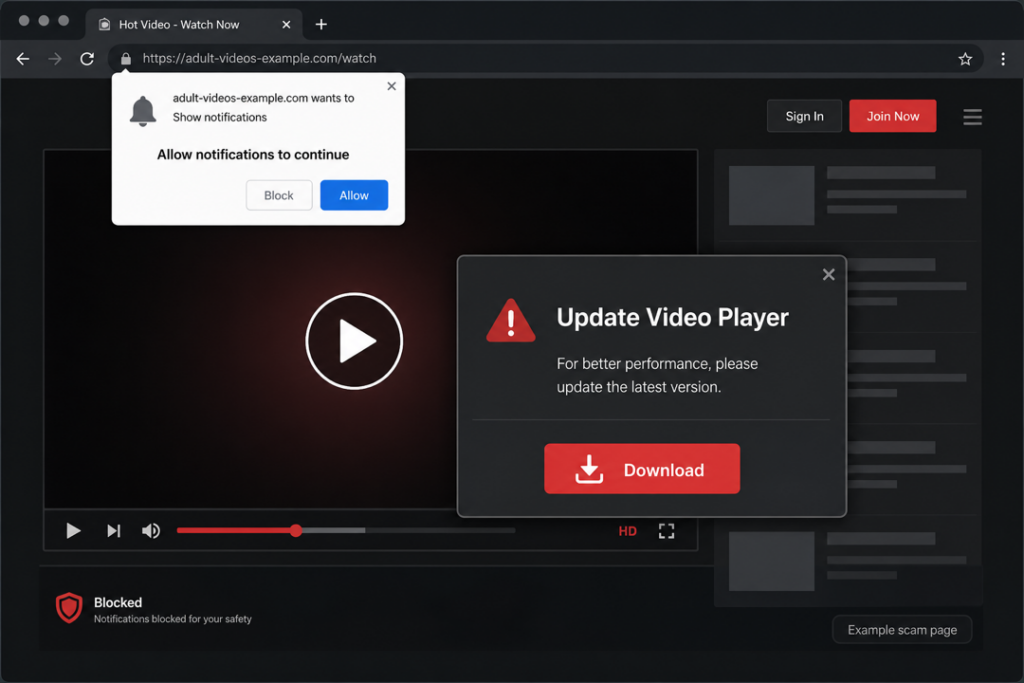Click the bell icon in notification popup
The width and height of the screenshot is (1024, 683).
coord(143,110)
